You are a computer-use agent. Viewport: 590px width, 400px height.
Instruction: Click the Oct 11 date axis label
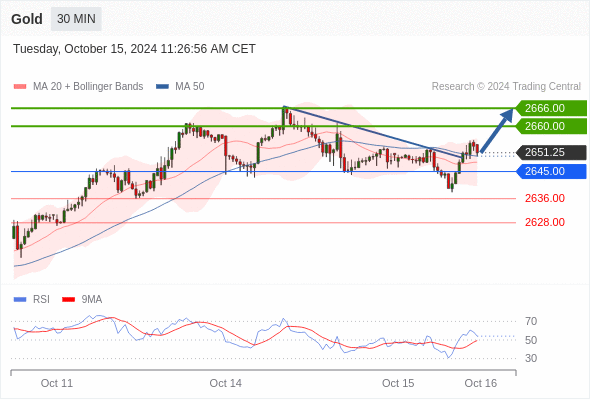[56, 383]
